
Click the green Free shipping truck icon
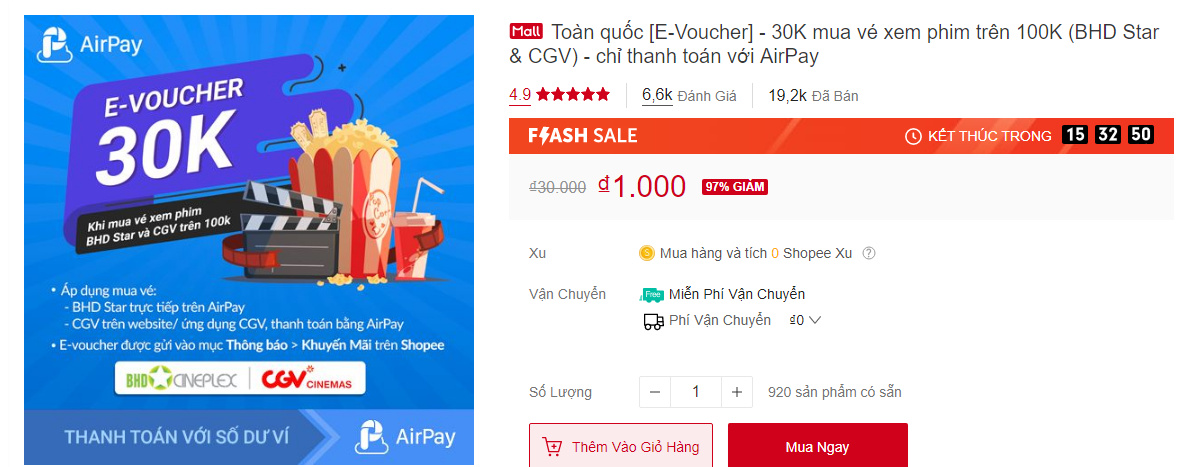pos(651,294)
